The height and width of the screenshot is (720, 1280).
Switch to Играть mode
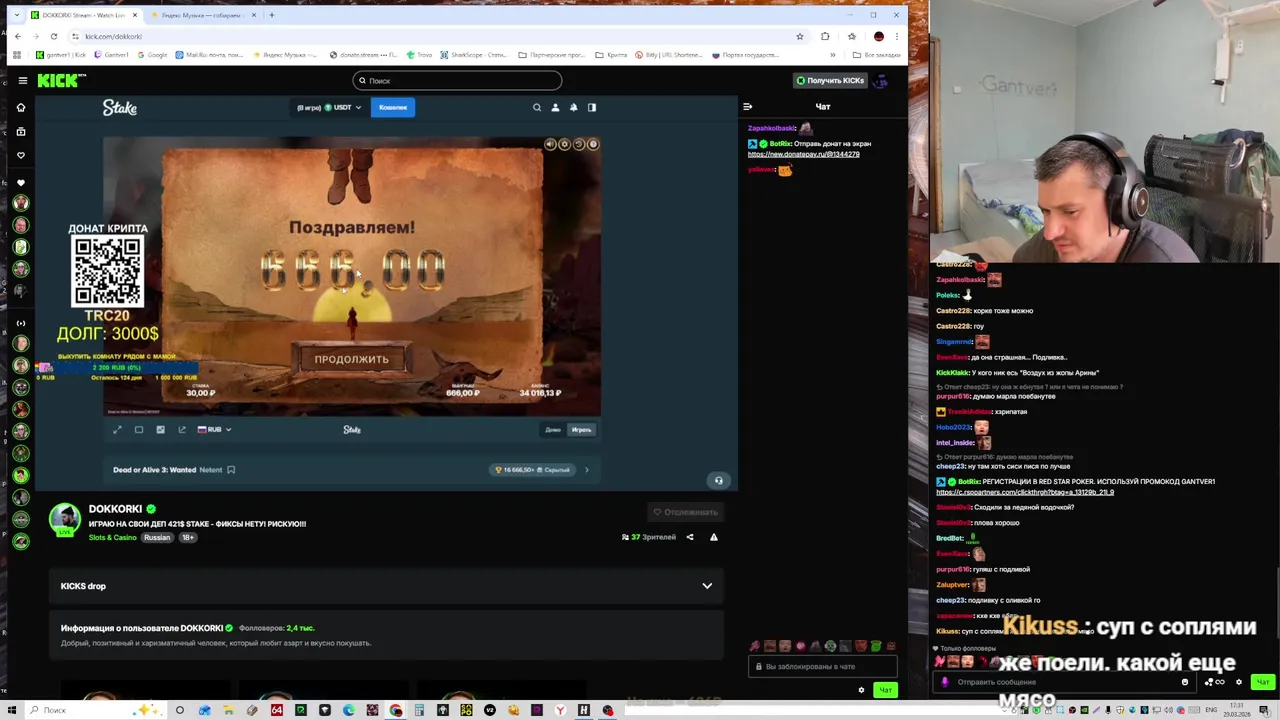581,429
